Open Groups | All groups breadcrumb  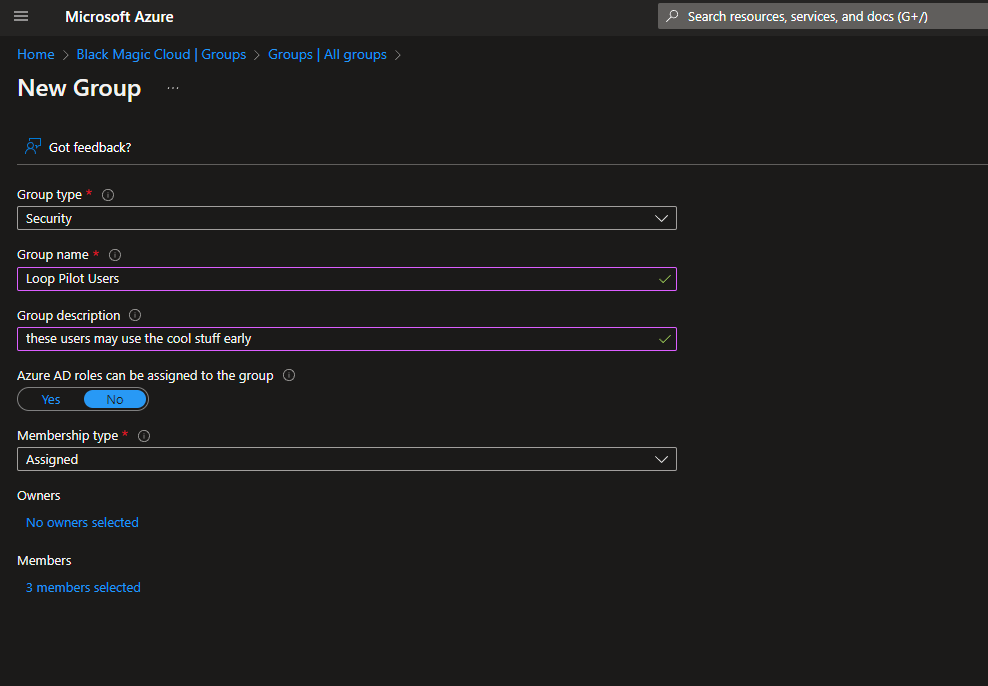point(327,55)
